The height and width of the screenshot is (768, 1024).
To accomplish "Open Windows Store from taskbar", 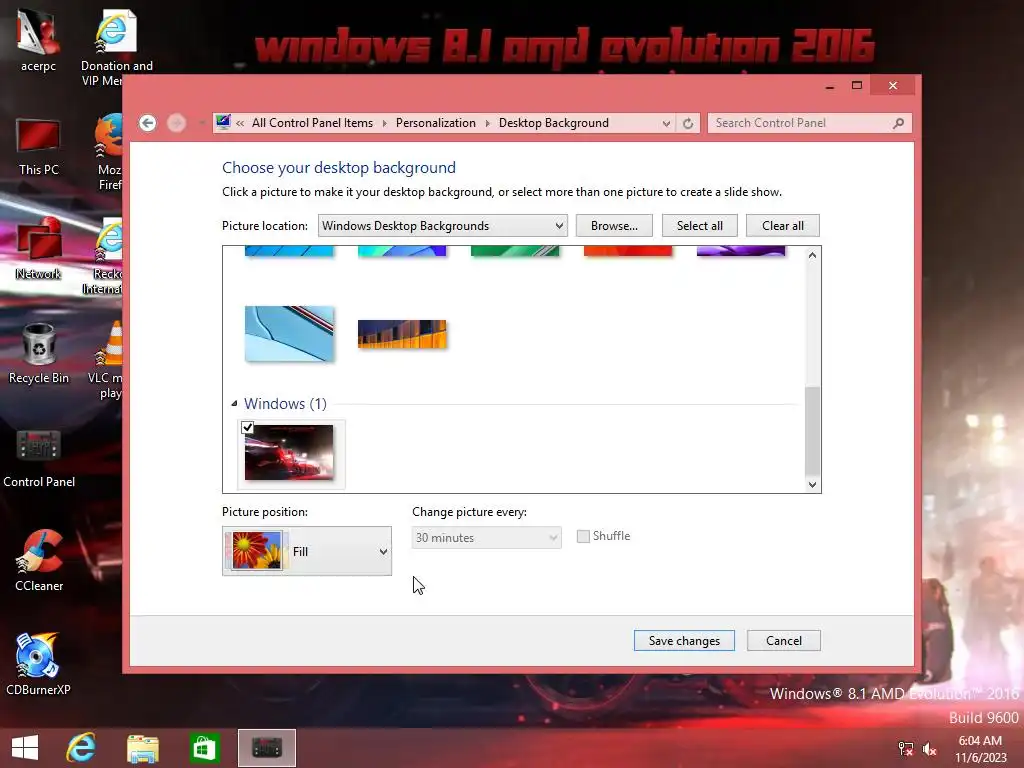I will [204, 748].
